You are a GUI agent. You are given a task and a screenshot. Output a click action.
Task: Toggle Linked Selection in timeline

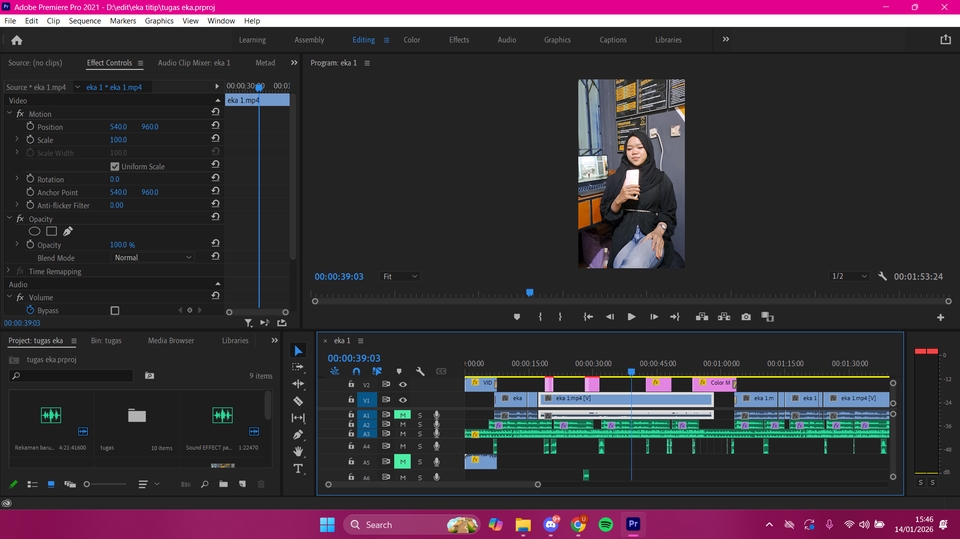(x=377, y=371)
